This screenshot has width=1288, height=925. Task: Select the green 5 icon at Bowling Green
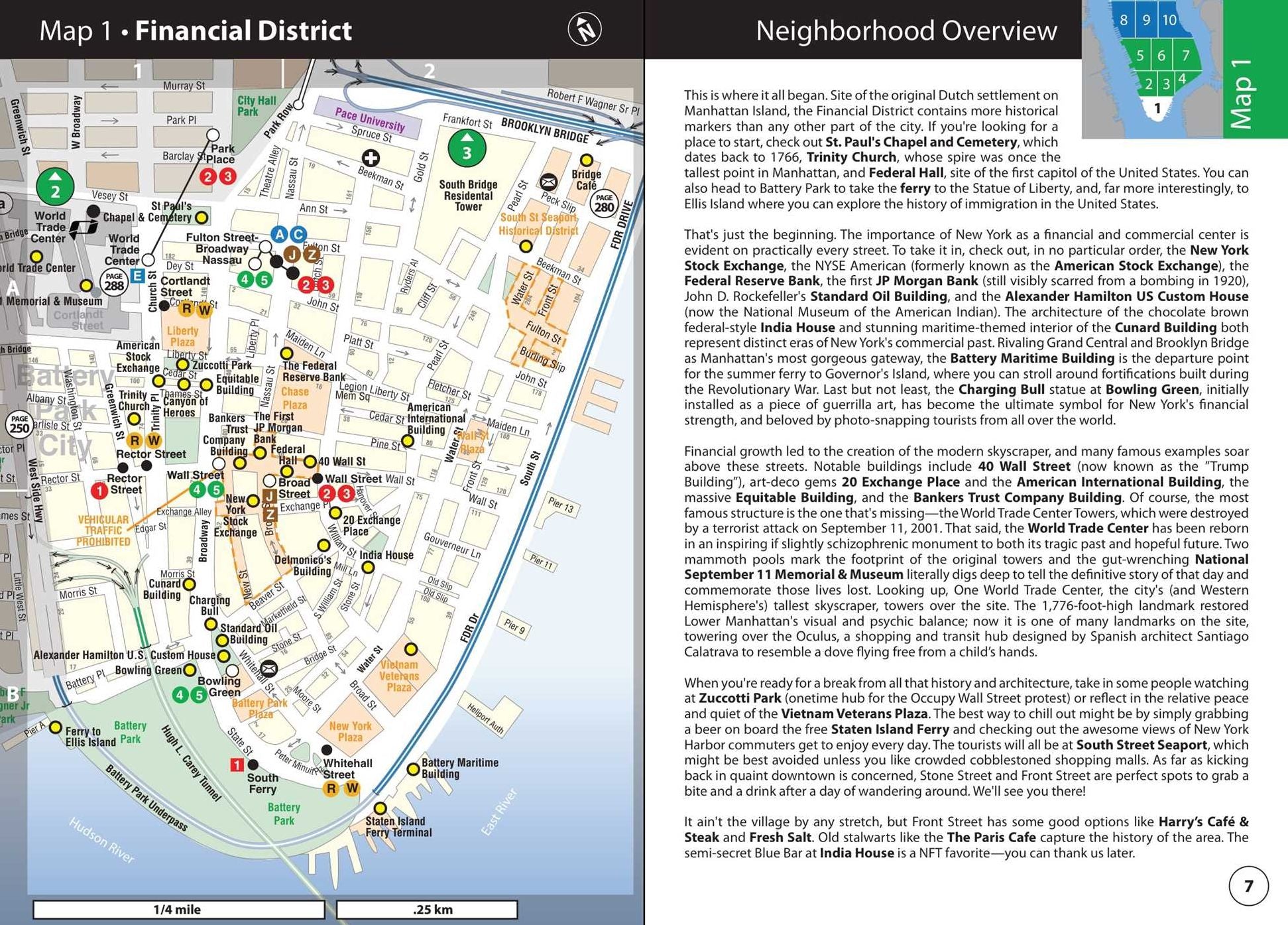tap(199, 695)
